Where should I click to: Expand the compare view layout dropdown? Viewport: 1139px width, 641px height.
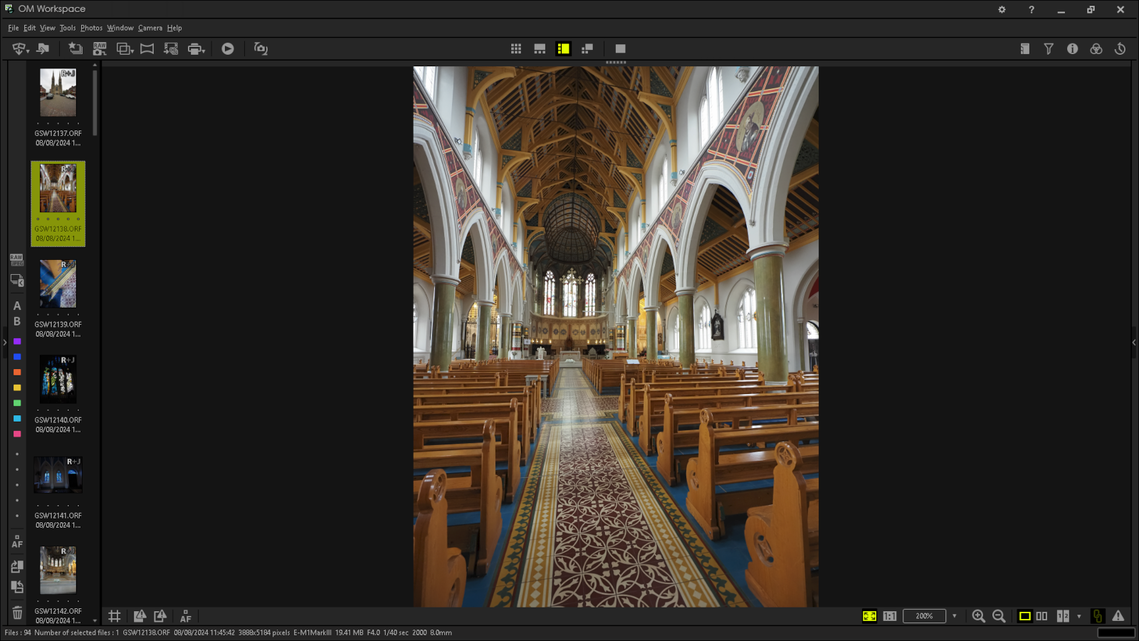[x=1079, y=616]
